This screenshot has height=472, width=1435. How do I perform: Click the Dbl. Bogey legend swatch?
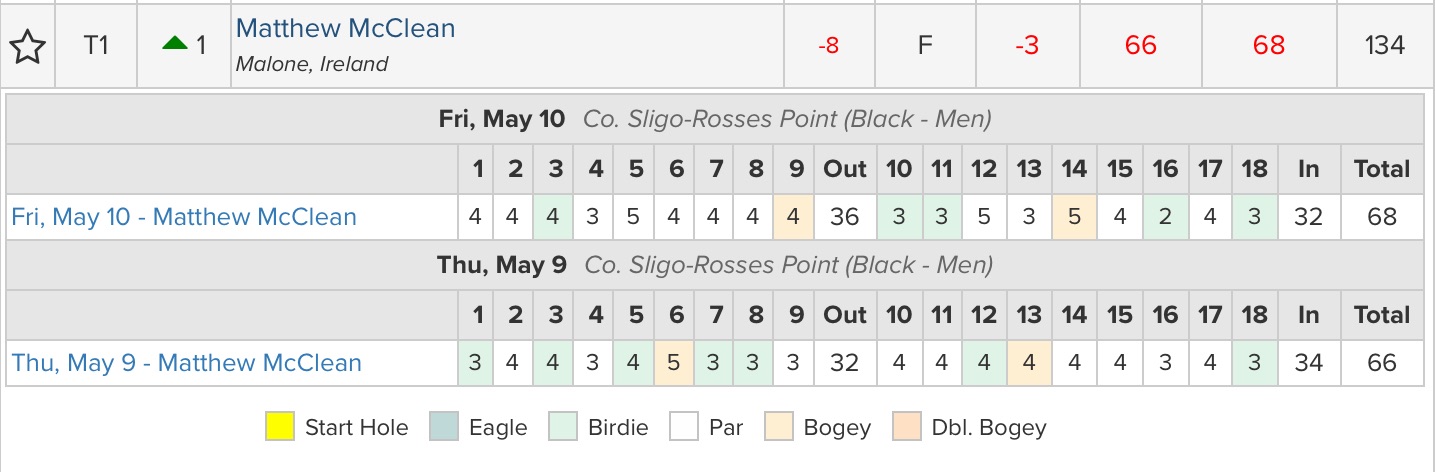[x=909, y=428]
